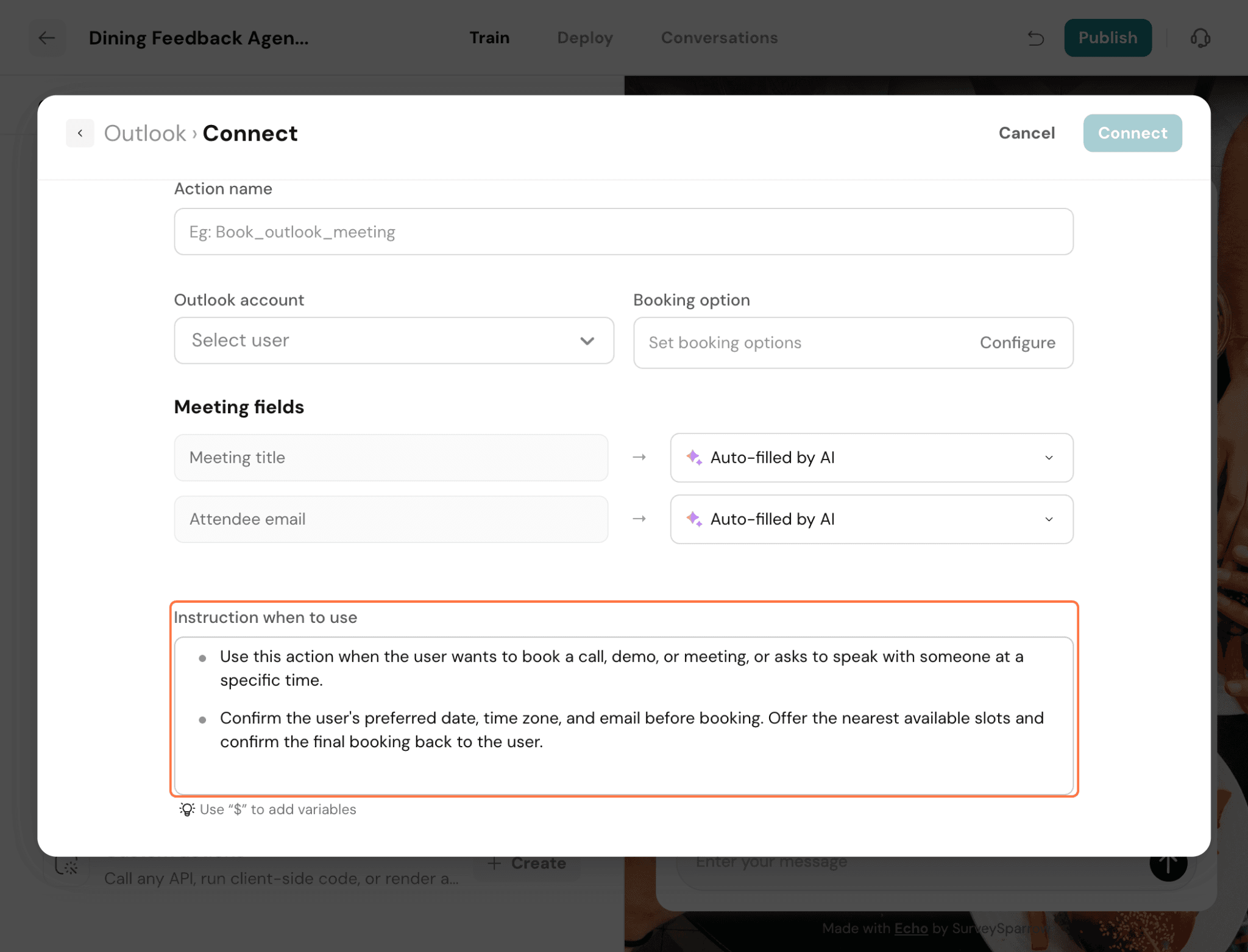Focus the Action name input field
This screenshot has width=1248, height=952.
point(623,232)
